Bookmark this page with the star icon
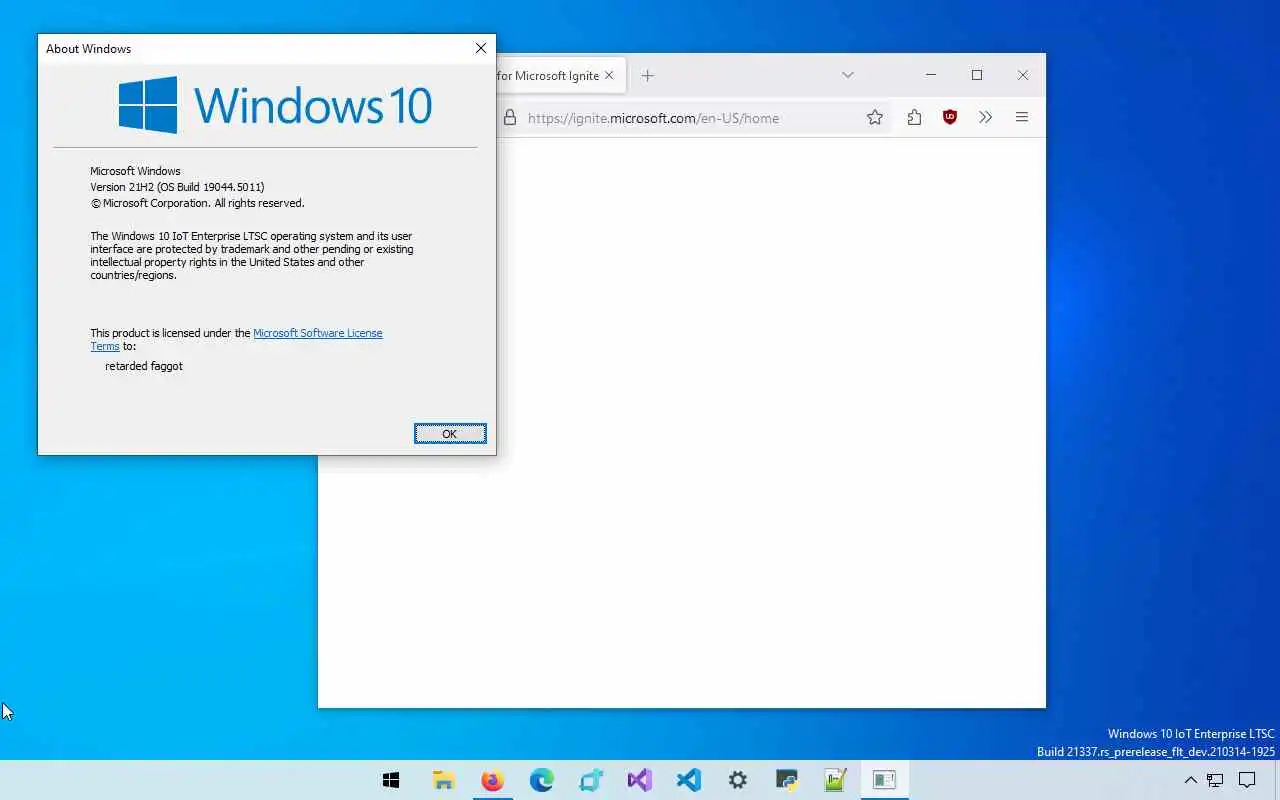1280x800 pixels. pyautogui.click(x=875, y=118)
